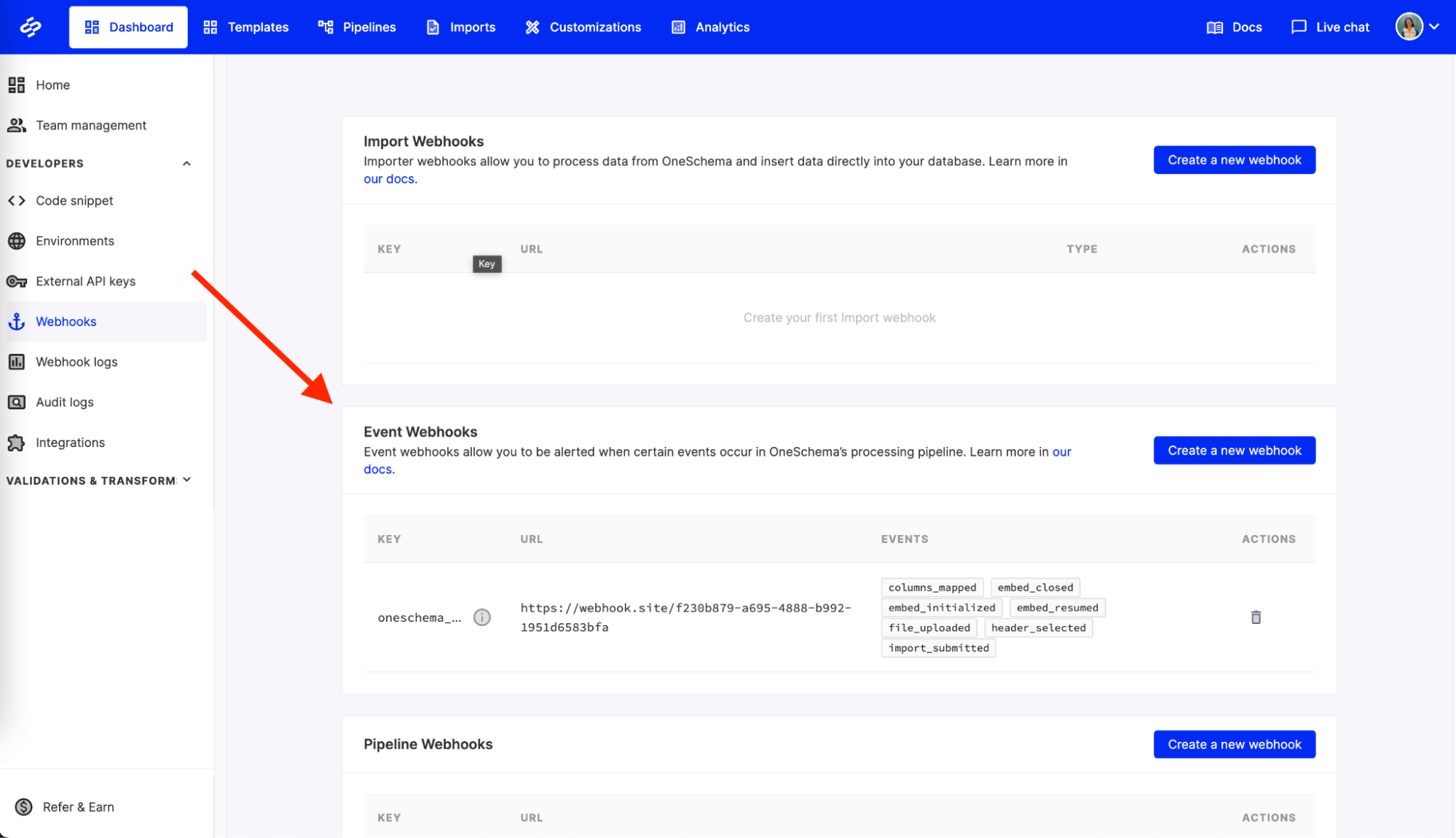
Task: Click the Refer & Earn dollar icon
Action: [23, 807]
